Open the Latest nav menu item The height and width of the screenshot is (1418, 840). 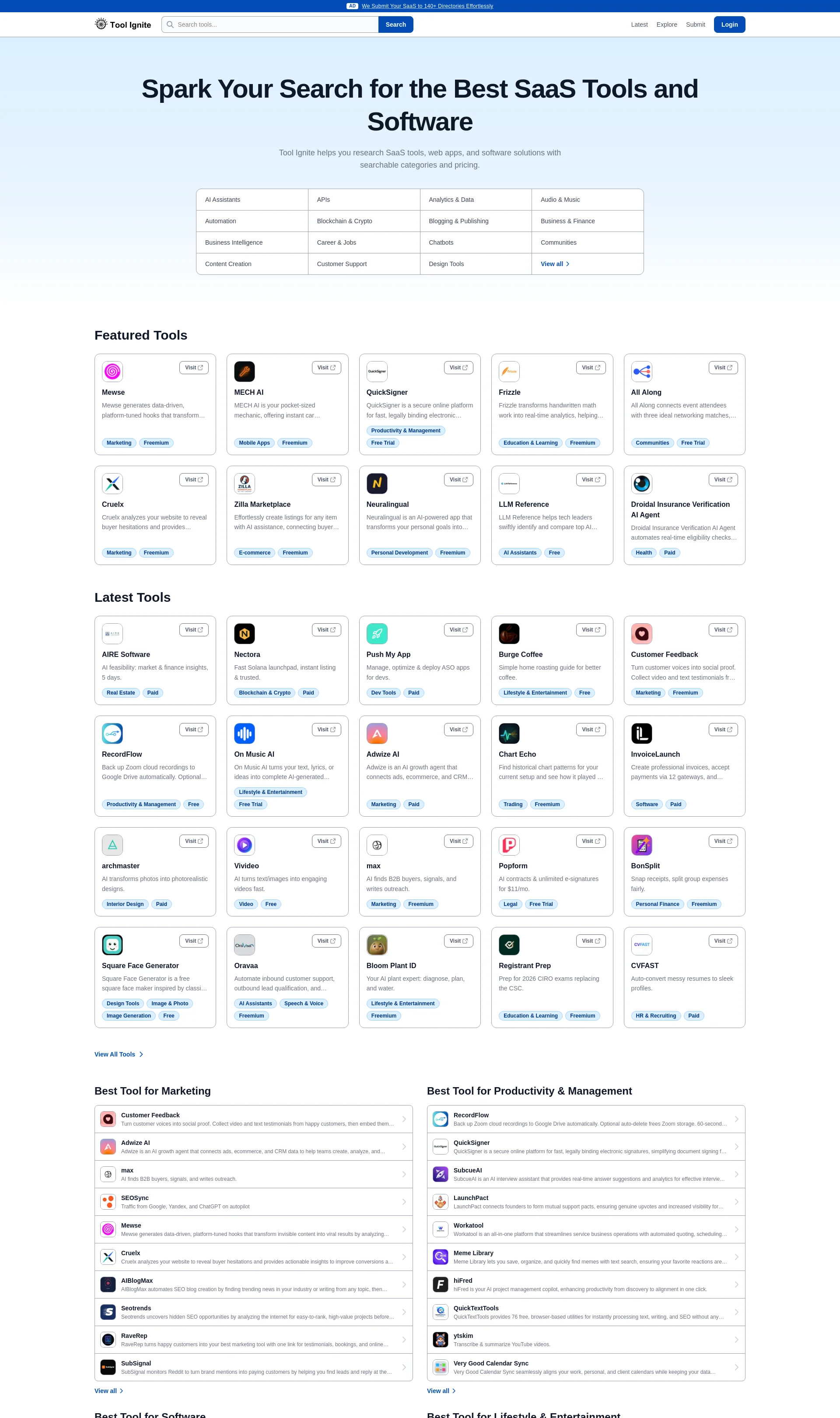[x=639, y=25]
